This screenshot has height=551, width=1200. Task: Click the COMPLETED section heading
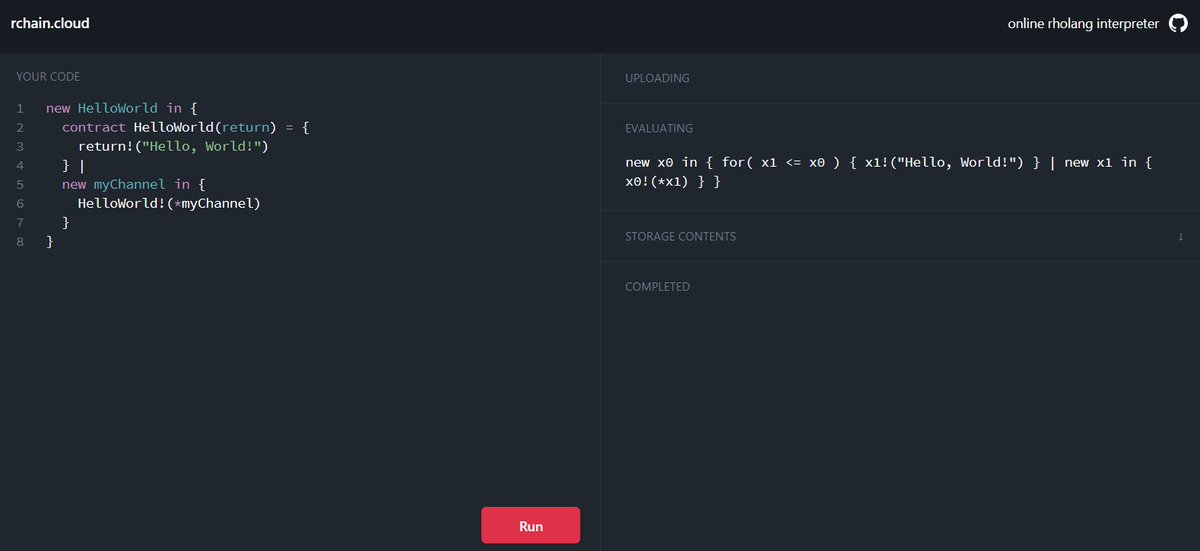[657, 287]
